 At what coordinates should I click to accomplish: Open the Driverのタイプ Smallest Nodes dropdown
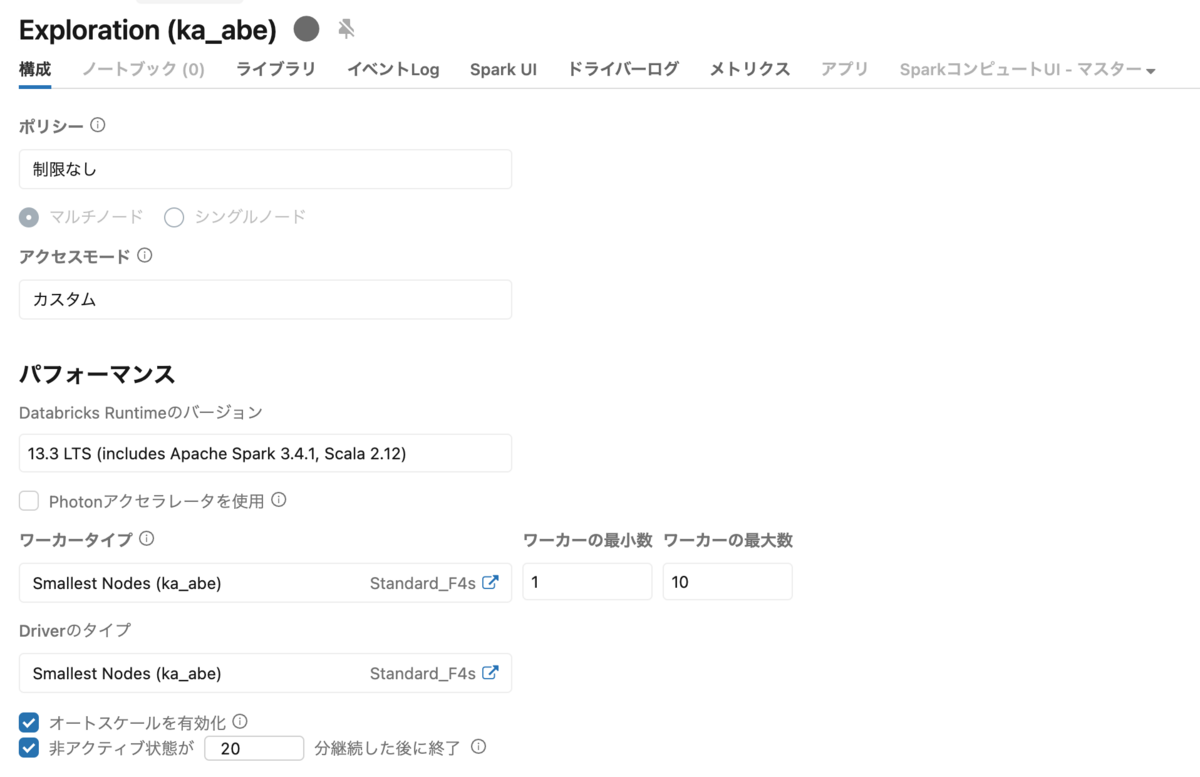coord(265,673)
